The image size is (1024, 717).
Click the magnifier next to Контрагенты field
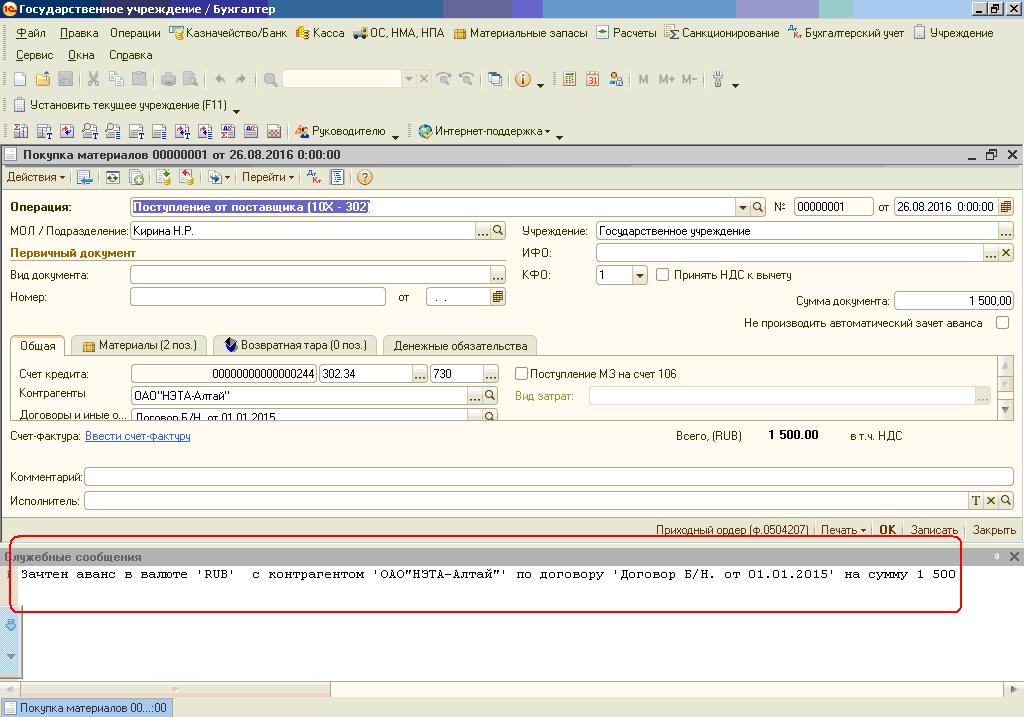(490, 396)
